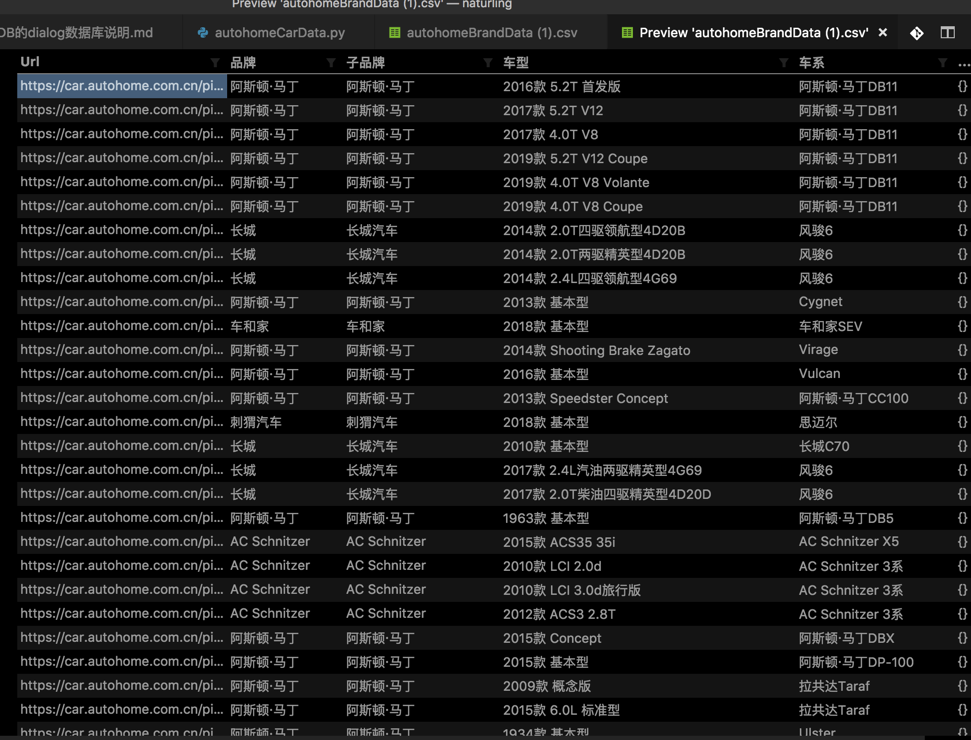971x740 pixels.
Task: Select the 车系 cell 思迈尔
Action: [817, 422]
